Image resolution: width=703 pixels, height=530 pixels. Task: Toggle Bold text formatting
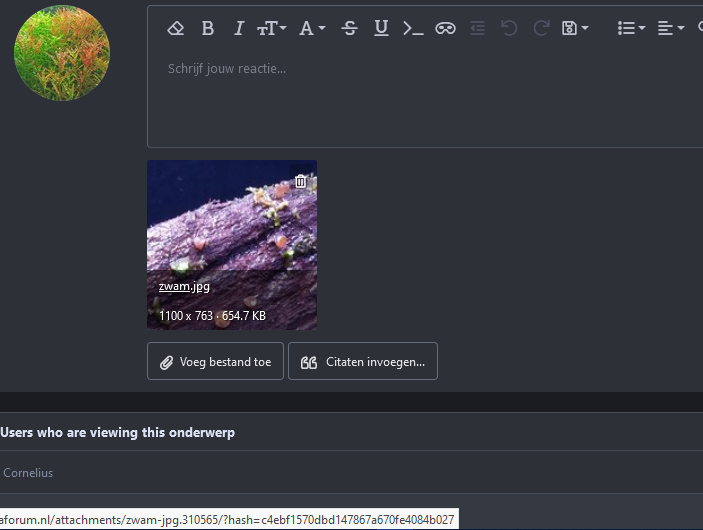(x=208, y=28)
